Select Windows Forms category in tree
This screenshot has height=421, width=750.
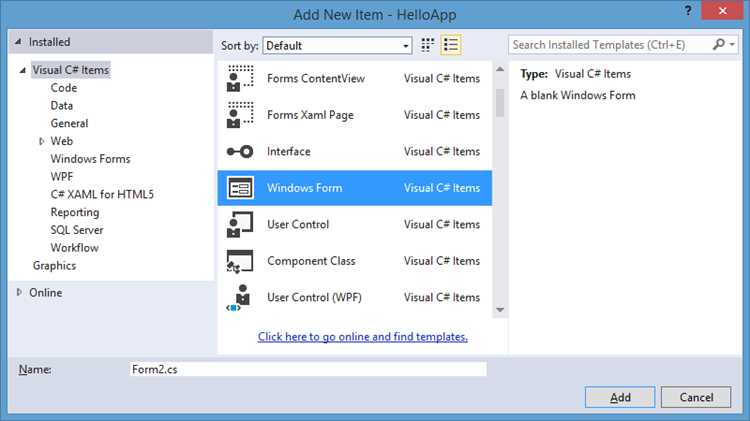(x=90, y=159)
